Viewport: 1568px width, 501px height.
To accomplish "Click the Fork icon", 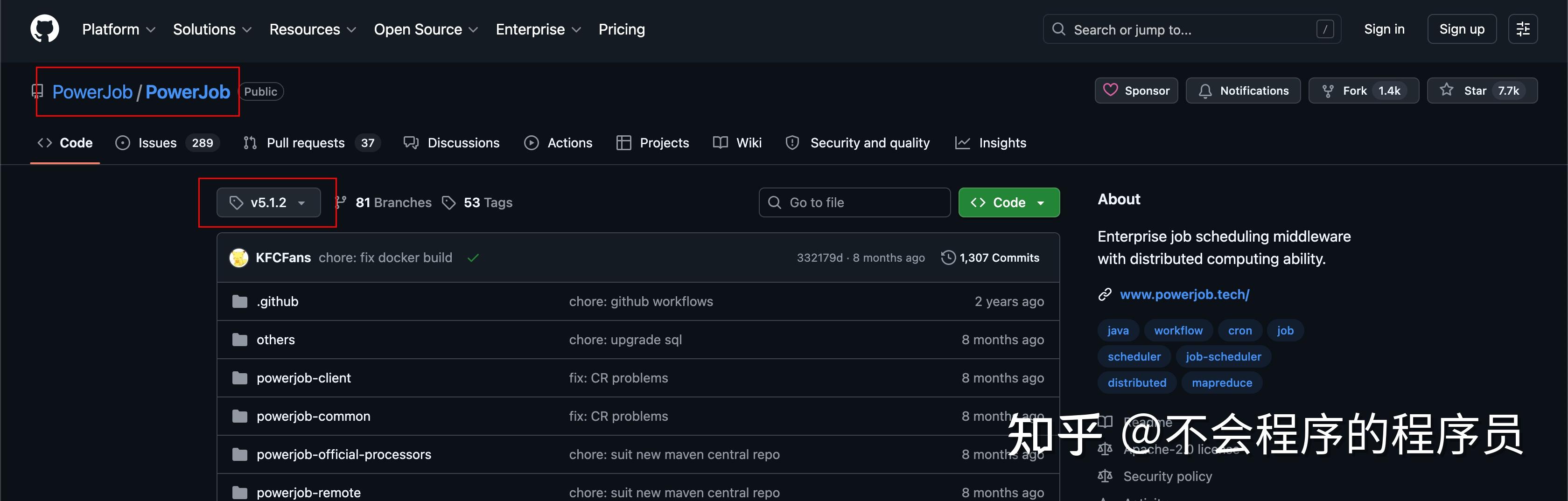I will (x=1328, y=90).
